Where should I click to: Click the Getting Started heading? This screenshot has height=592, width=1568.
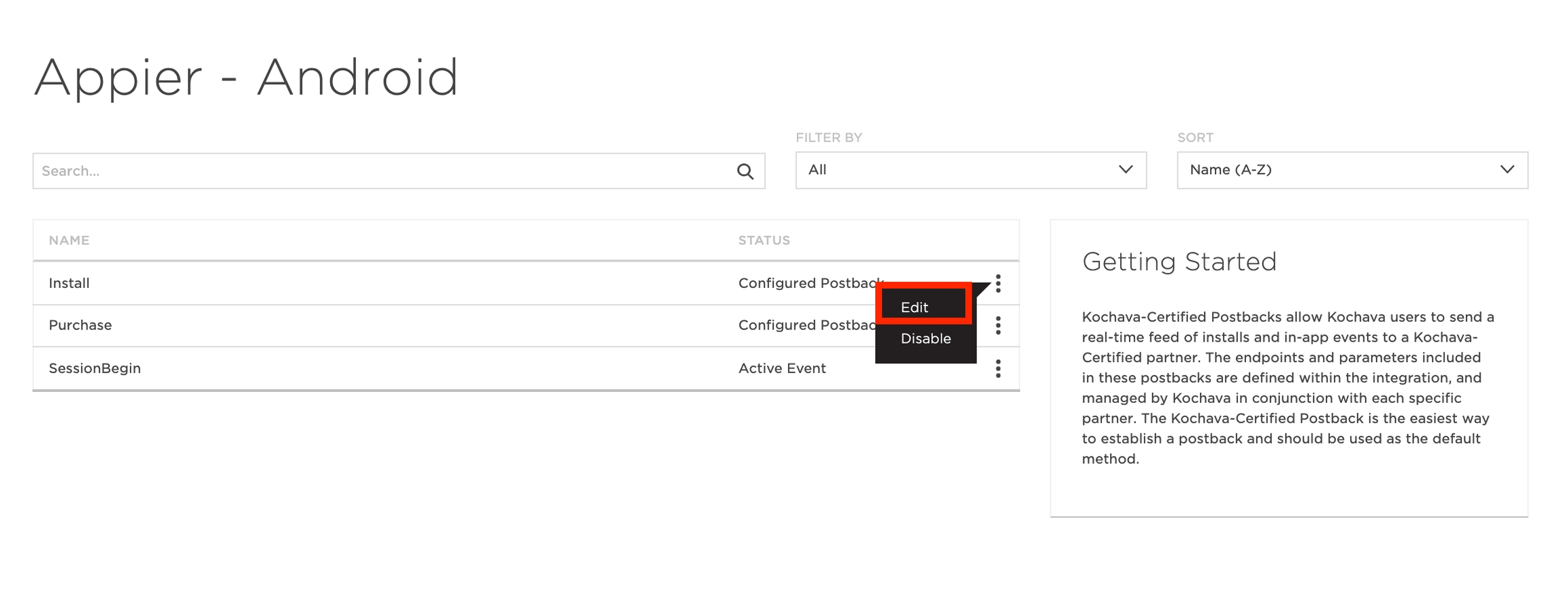pos(1179,262)
